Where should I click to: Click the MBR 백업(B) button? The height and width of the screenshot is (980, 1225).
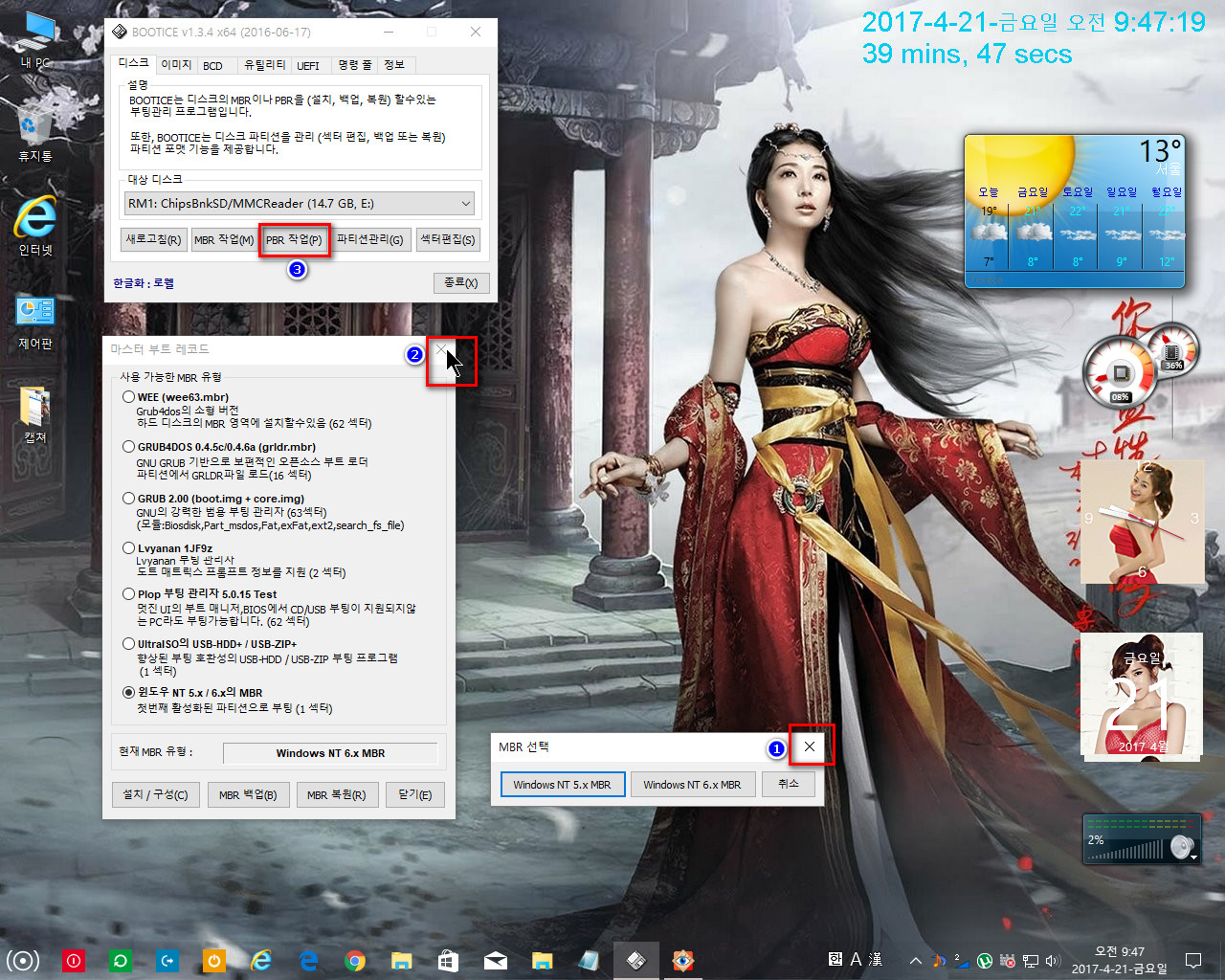(248, 794)
